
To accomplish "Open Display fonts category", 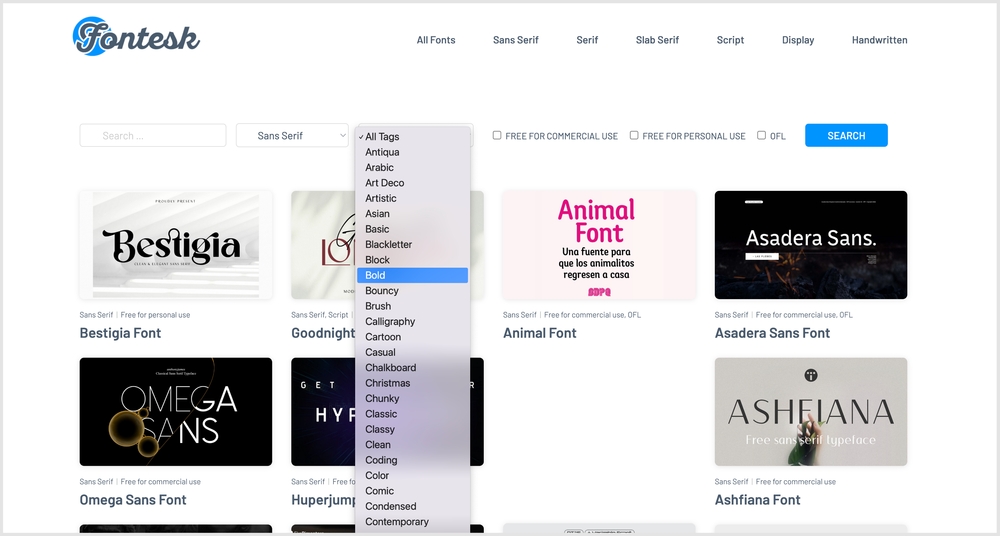I will click(798, 40).
